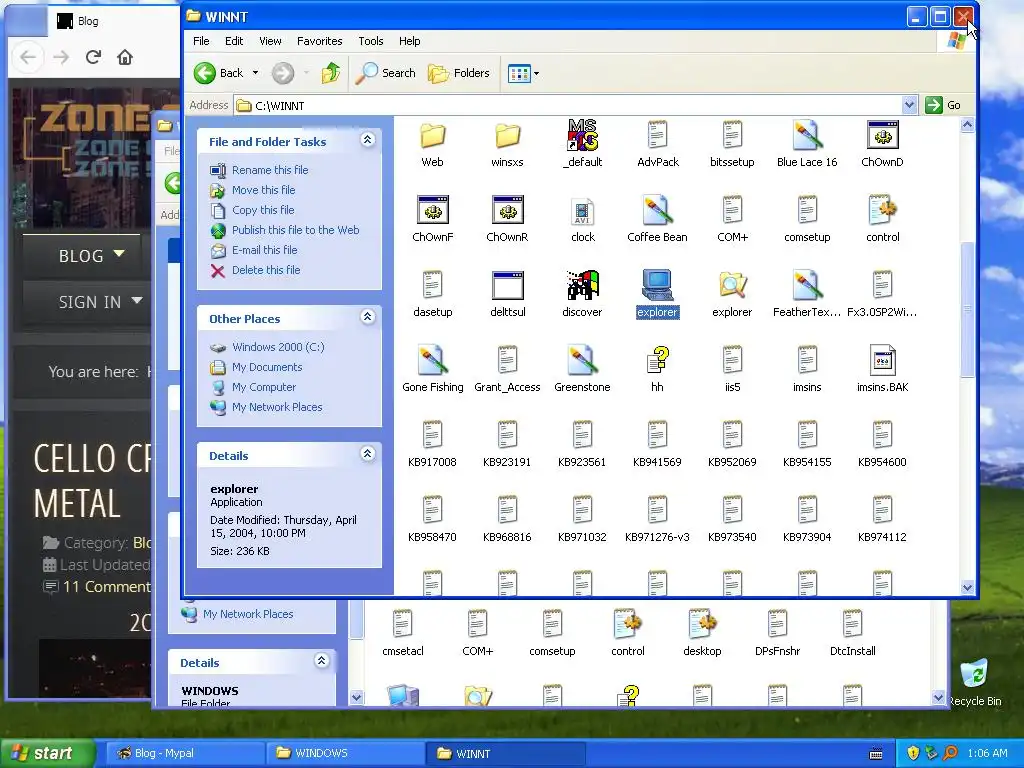Reload page in Mypal browser
1024x768 pixels.
93,57
